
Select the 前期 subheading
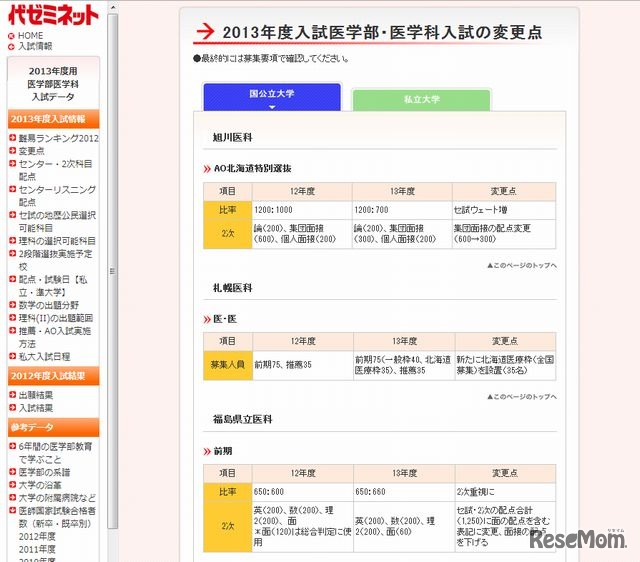coord(223,451)
